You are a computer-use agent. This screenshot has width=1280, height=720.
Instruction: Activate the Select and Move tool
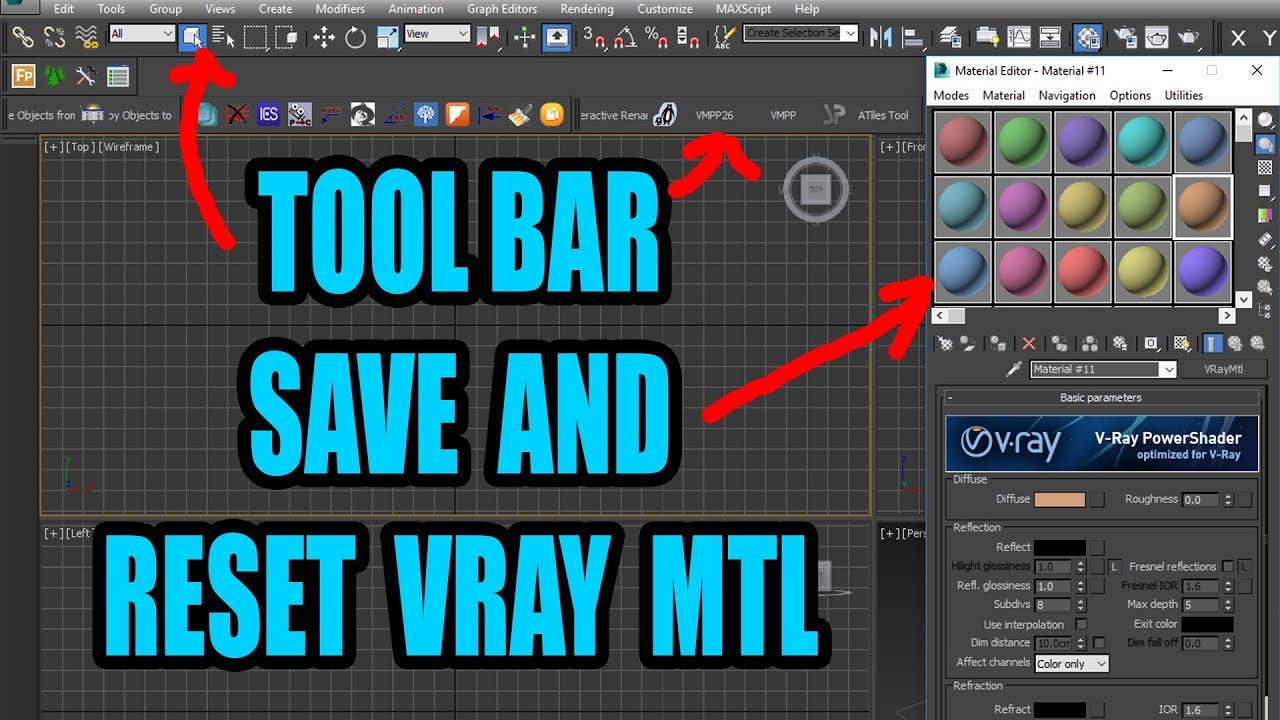323,38
